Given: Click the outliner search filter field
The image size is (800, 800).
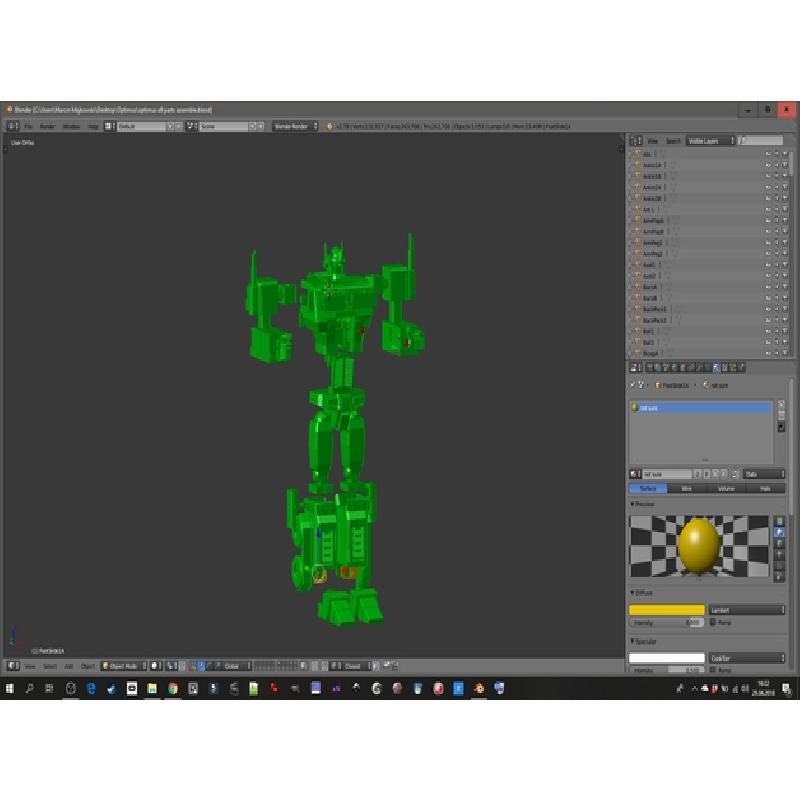Looking at the screenshot, I should 761,141.
